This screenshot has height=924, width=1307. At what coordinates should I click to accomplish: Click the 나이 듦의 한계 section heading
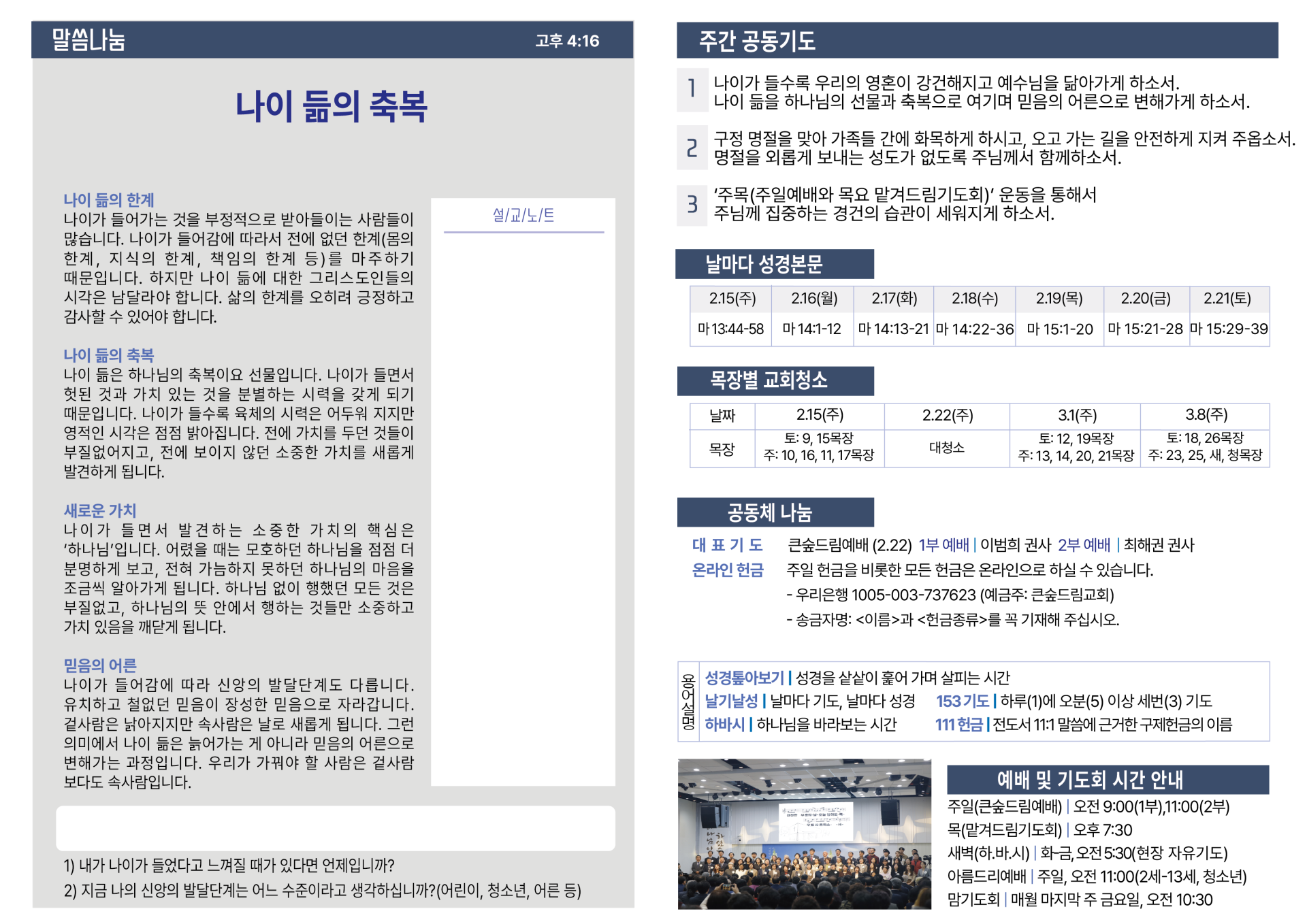tap(109, 200)
